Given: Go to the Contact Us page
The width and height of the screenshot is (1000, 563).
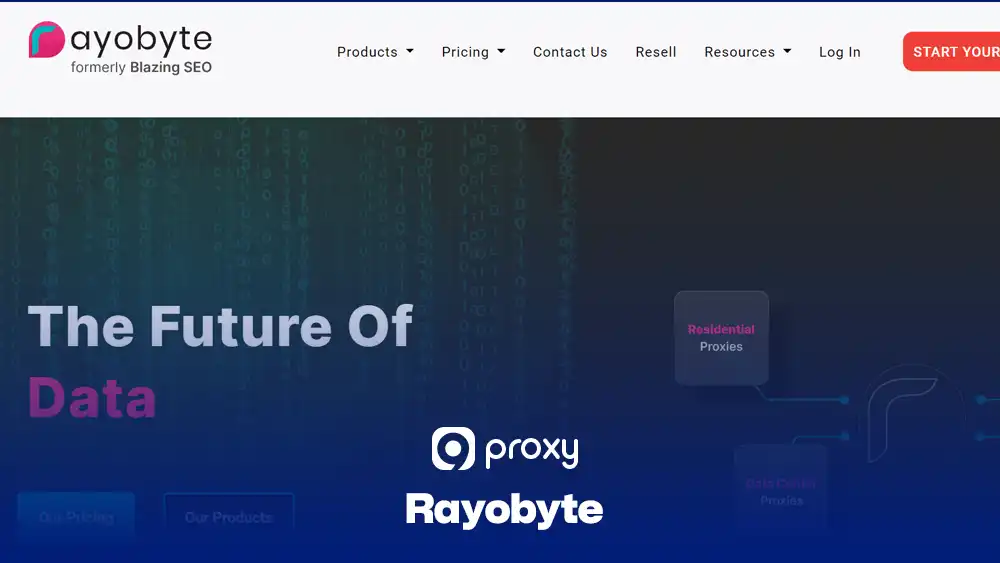Looking at the screenshot, I should tap(570, 52).
